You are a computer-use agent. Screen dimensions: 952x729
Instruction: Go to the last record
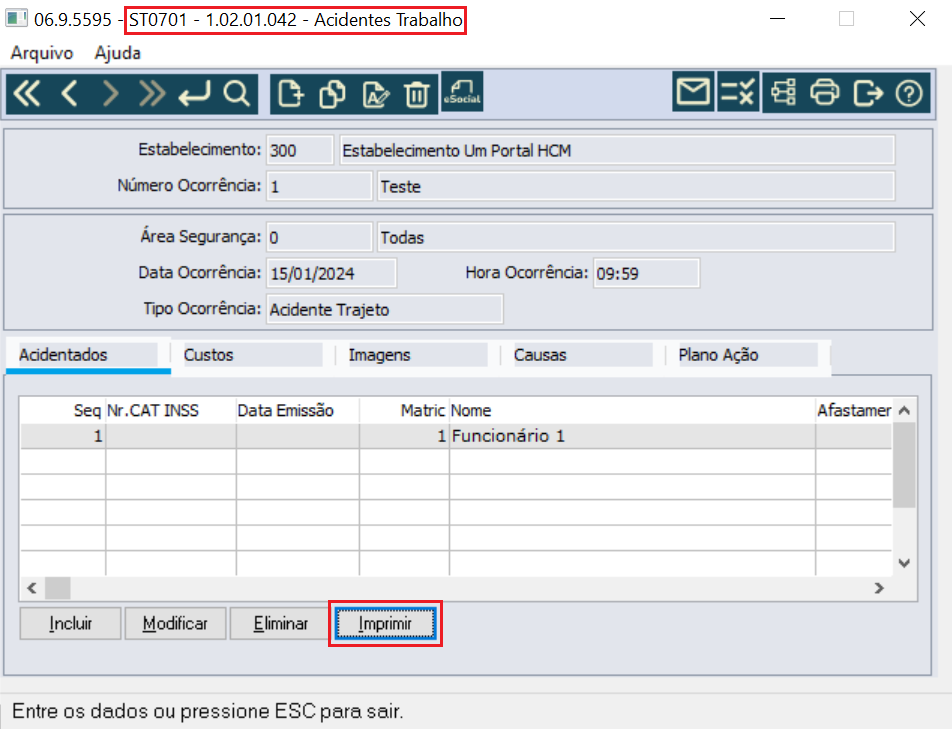pos(152,94)
